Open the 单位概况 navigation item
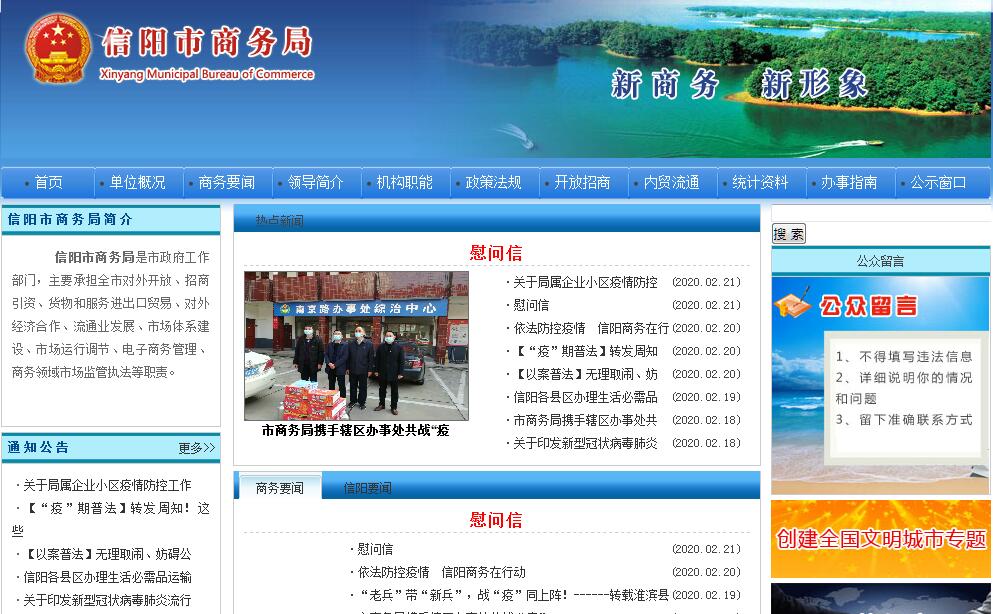Screen dimensions: 993x614 137,183
